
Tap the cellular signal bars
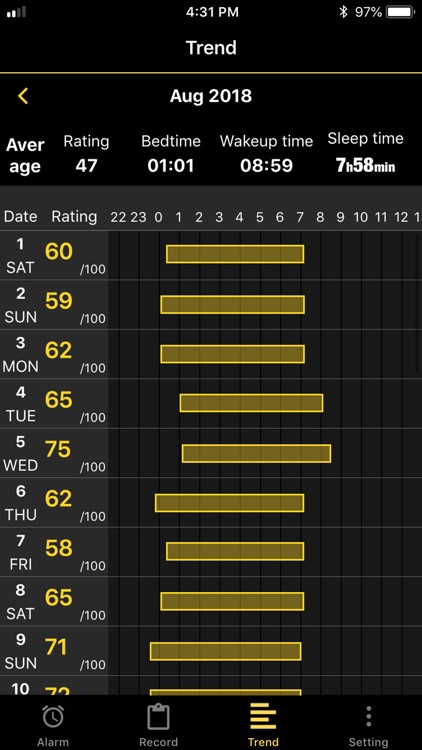point(16,12)
